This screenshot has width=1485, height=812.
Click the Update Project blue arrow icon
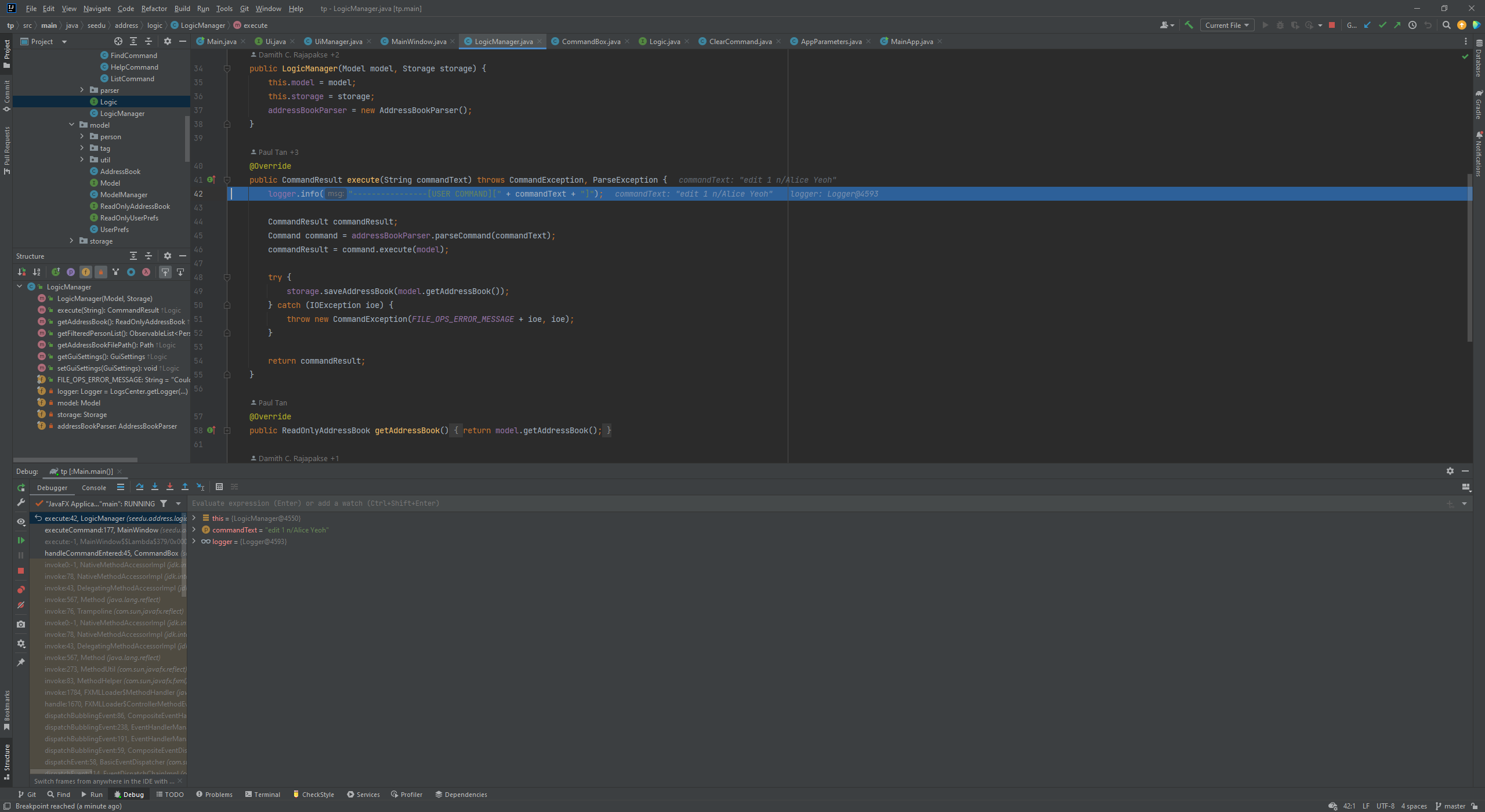(x=1367, y=25)
